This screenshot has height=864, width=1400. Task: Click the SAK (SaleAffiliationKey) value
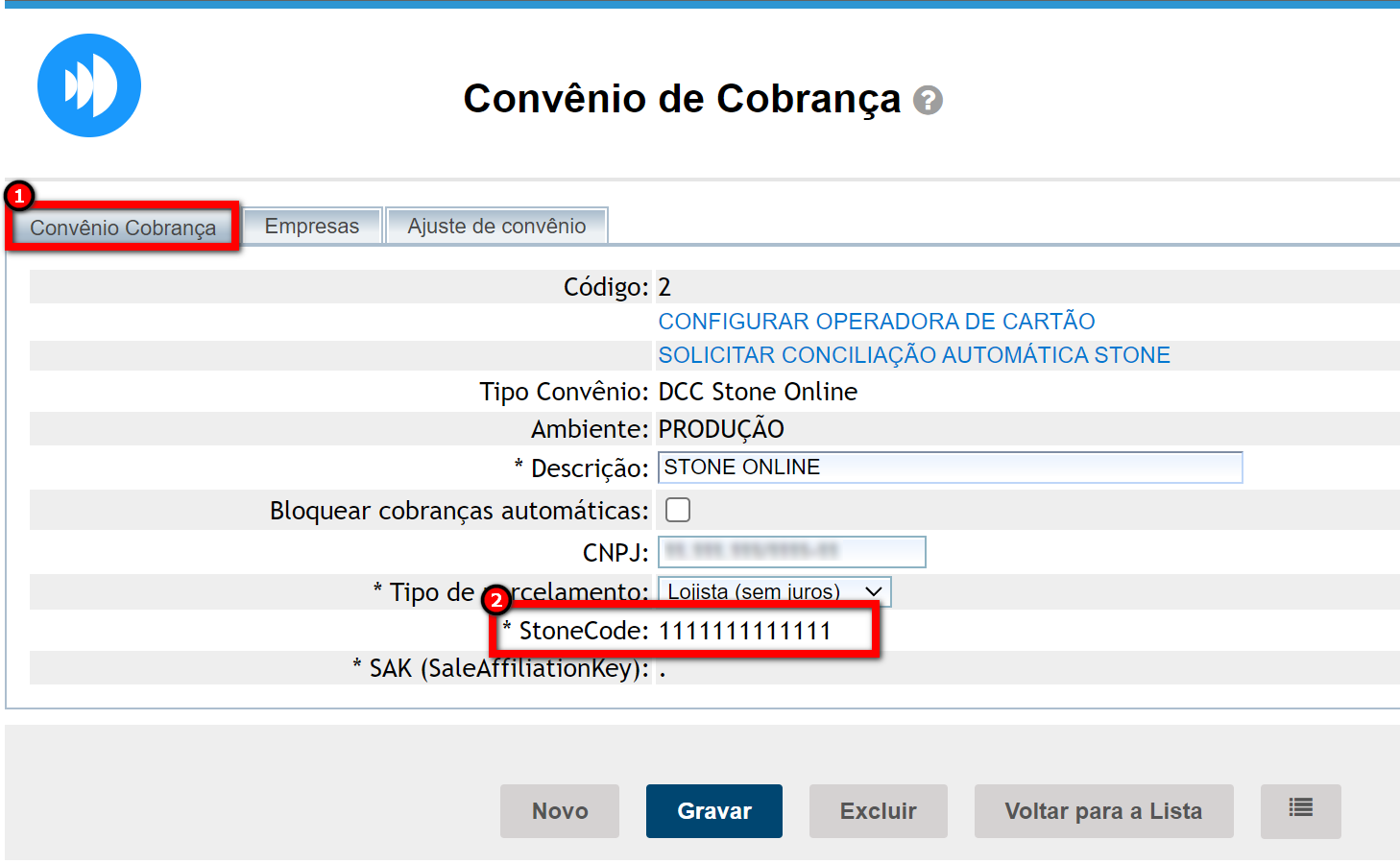663,670
